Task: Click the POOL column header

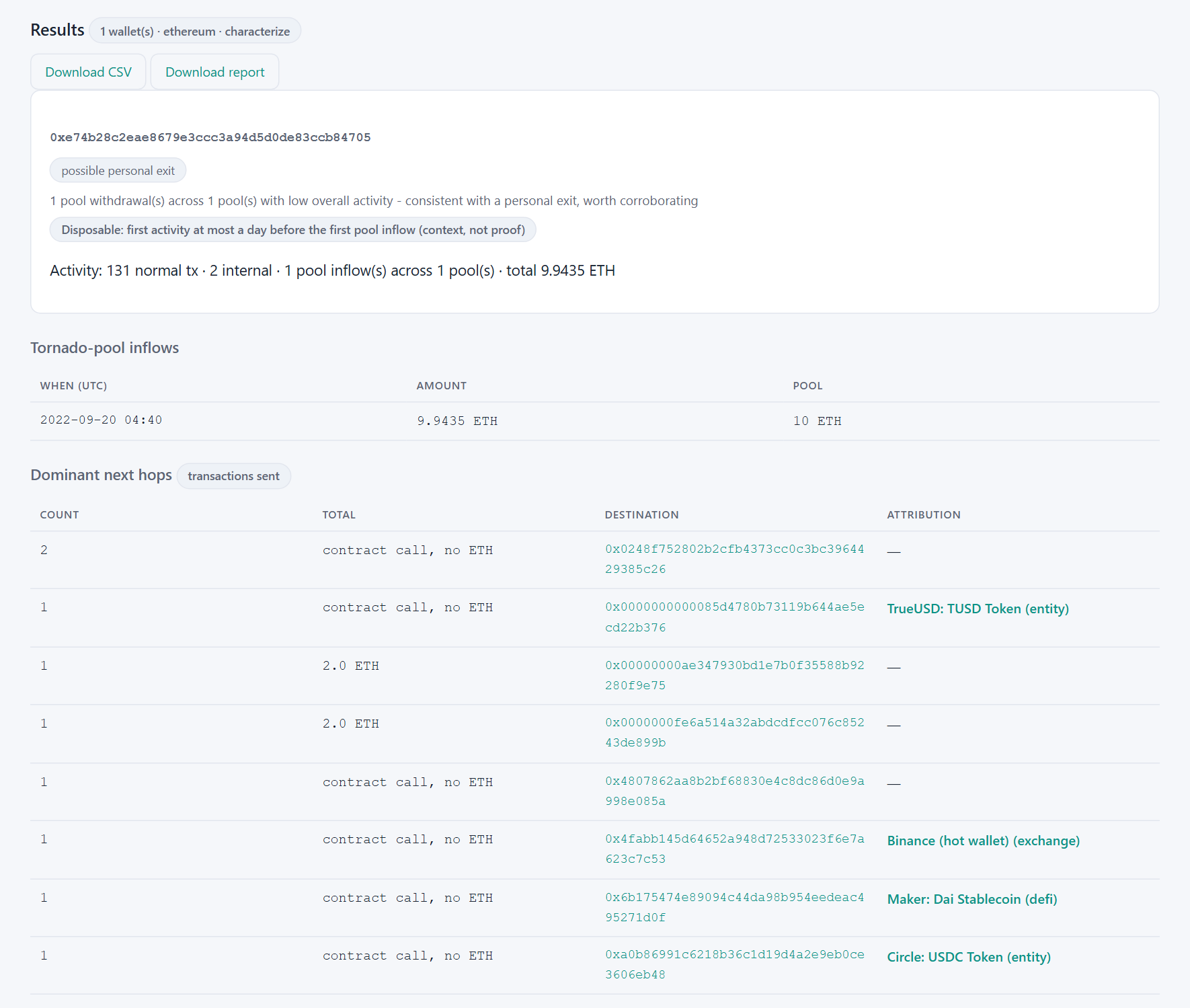Action: 807,386
